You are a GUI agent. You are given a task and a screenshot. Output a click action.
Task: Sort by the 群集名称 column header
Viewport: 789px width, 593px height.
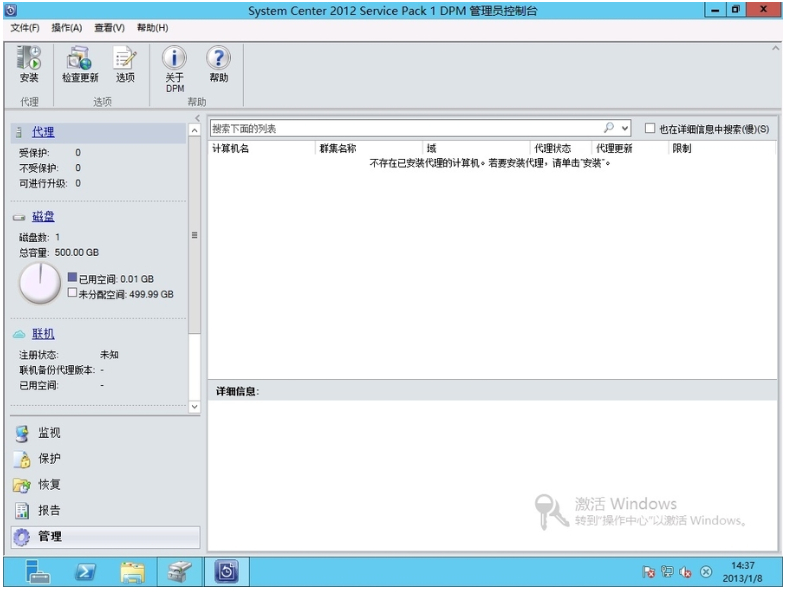click(x=369, y=149)
